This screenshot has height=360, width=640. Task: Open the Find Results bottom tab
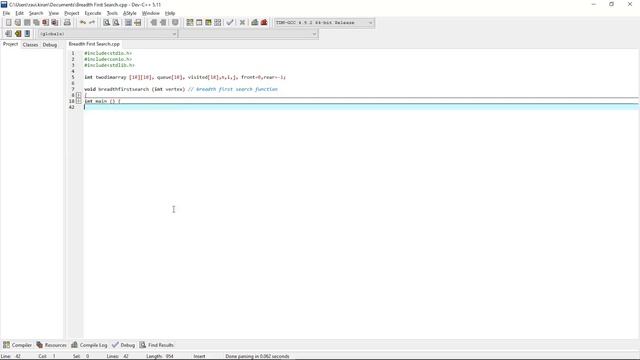click(156, 345)
